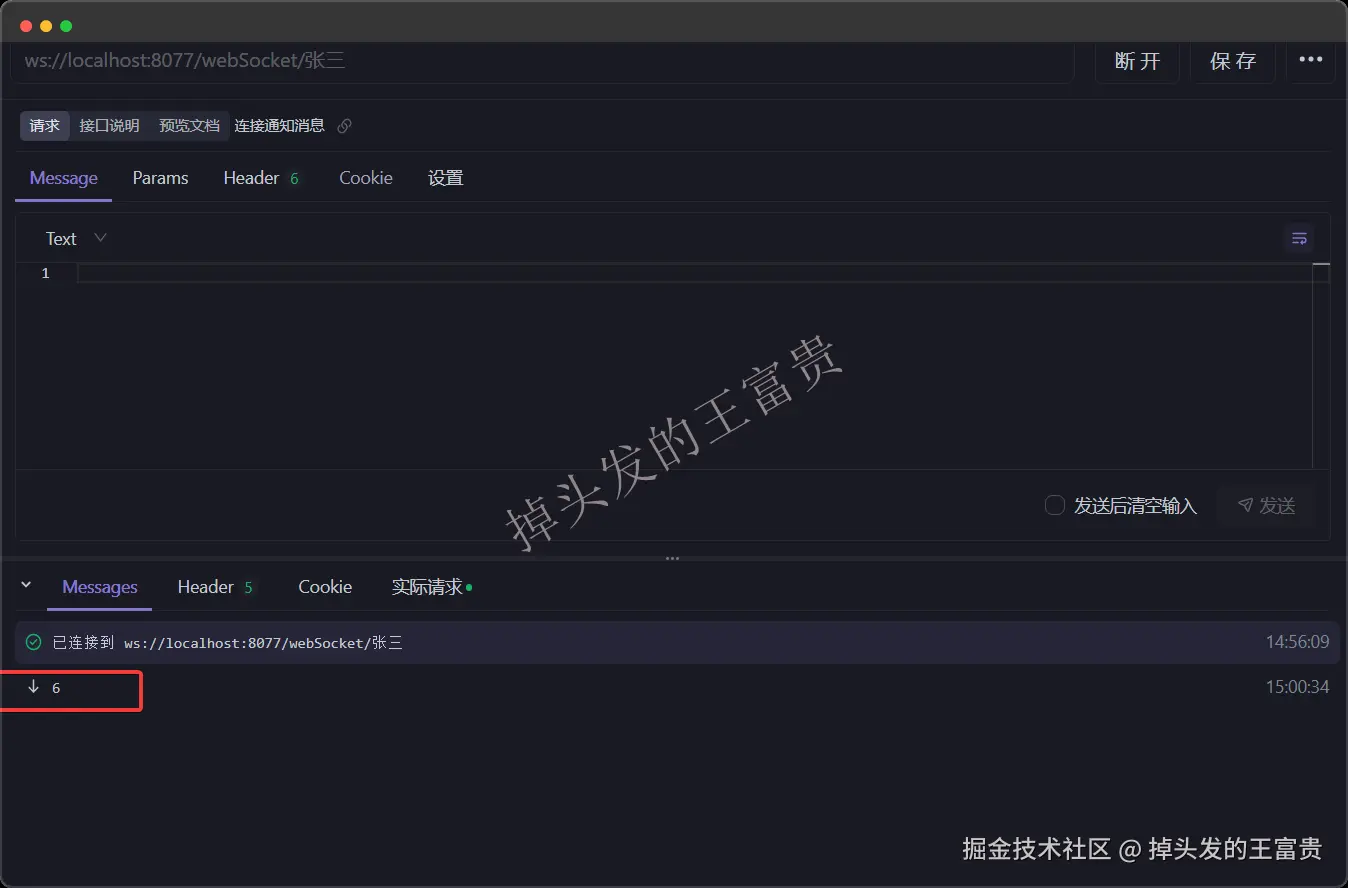Image resolution: width=1348 pixels, height=888 pixels.
Task: Click the macOS yellow minimize button
Action: 46,26
